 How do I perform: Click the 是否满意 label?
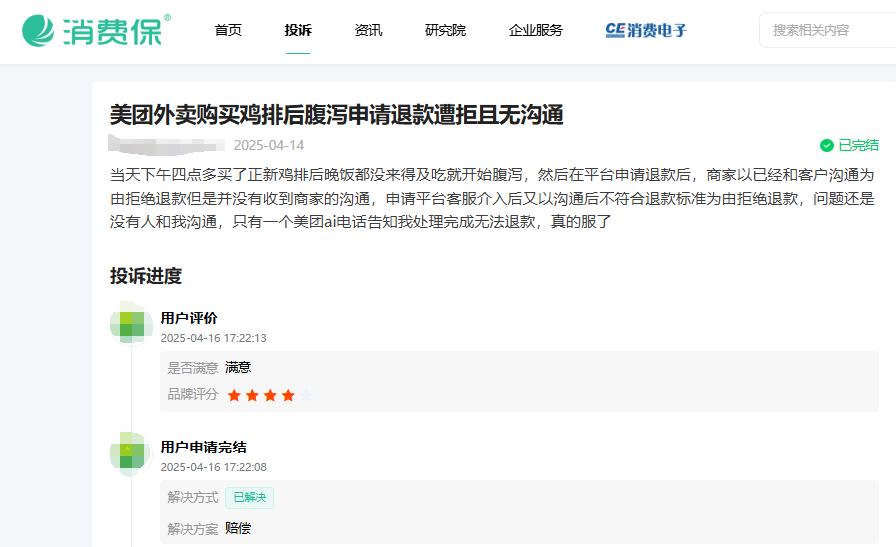tap(193, 368)
